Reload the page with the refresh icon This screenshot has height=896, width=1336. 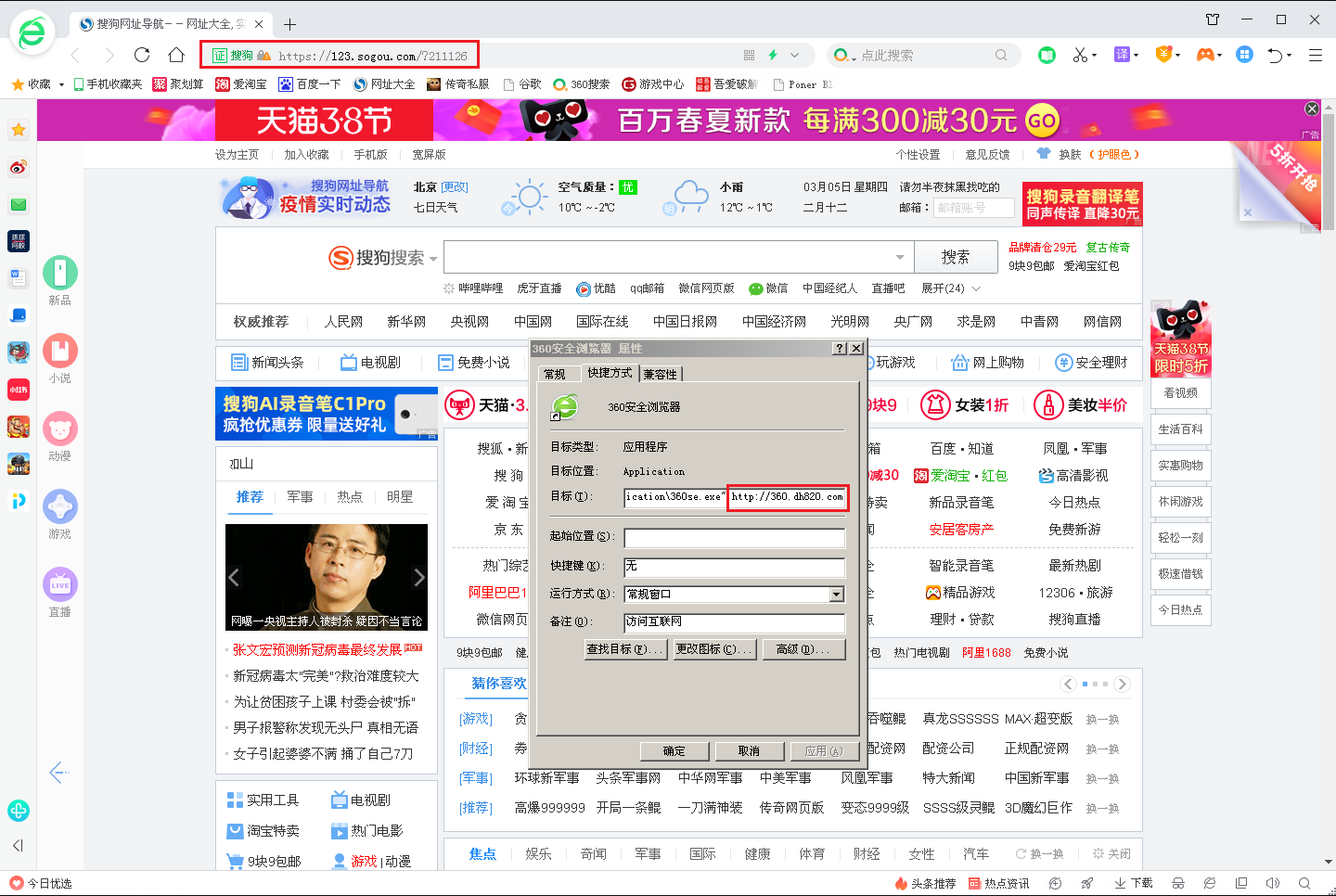(142, 55)
